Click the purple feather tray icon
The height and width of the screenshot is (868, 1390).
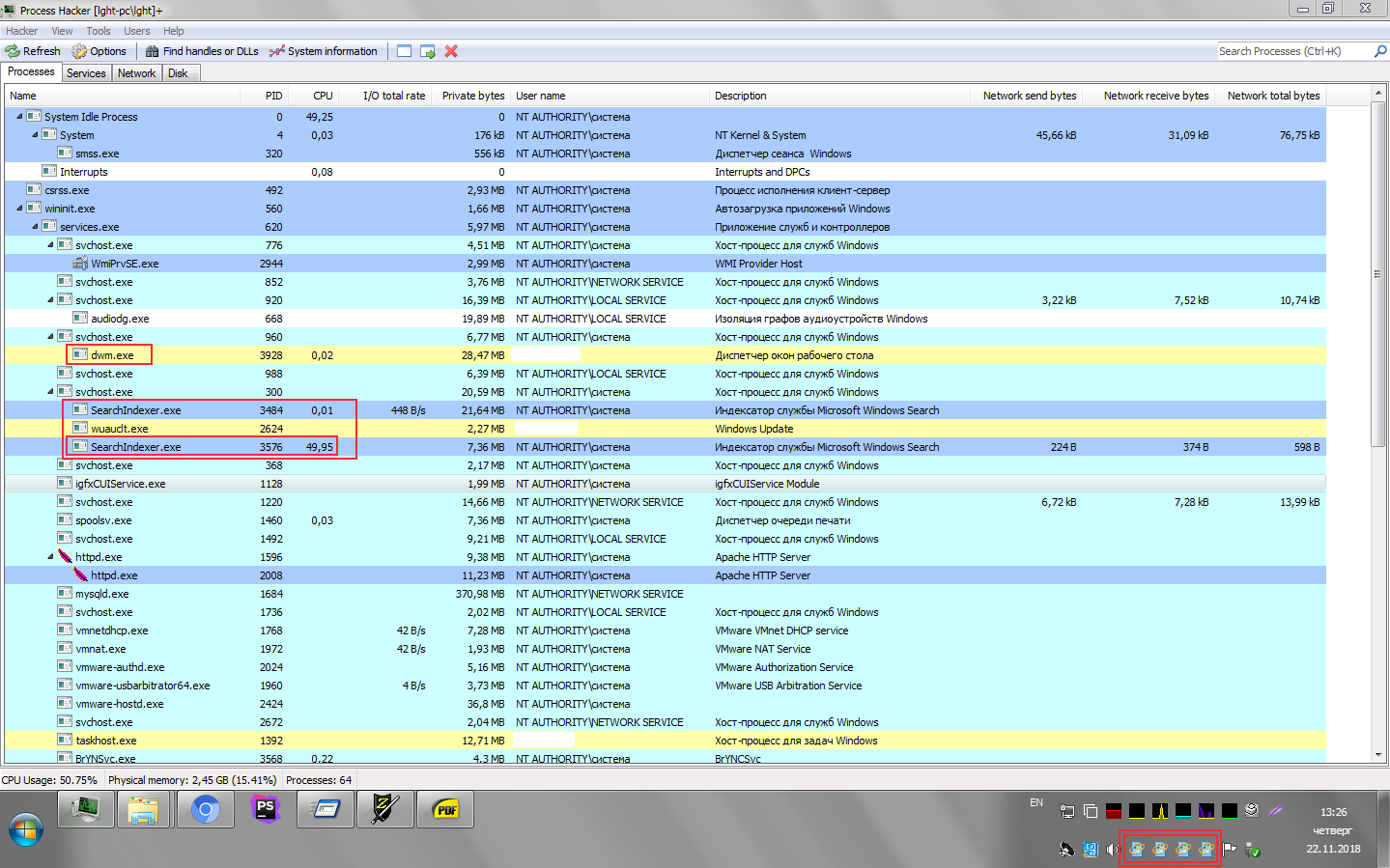point(1276,811)
